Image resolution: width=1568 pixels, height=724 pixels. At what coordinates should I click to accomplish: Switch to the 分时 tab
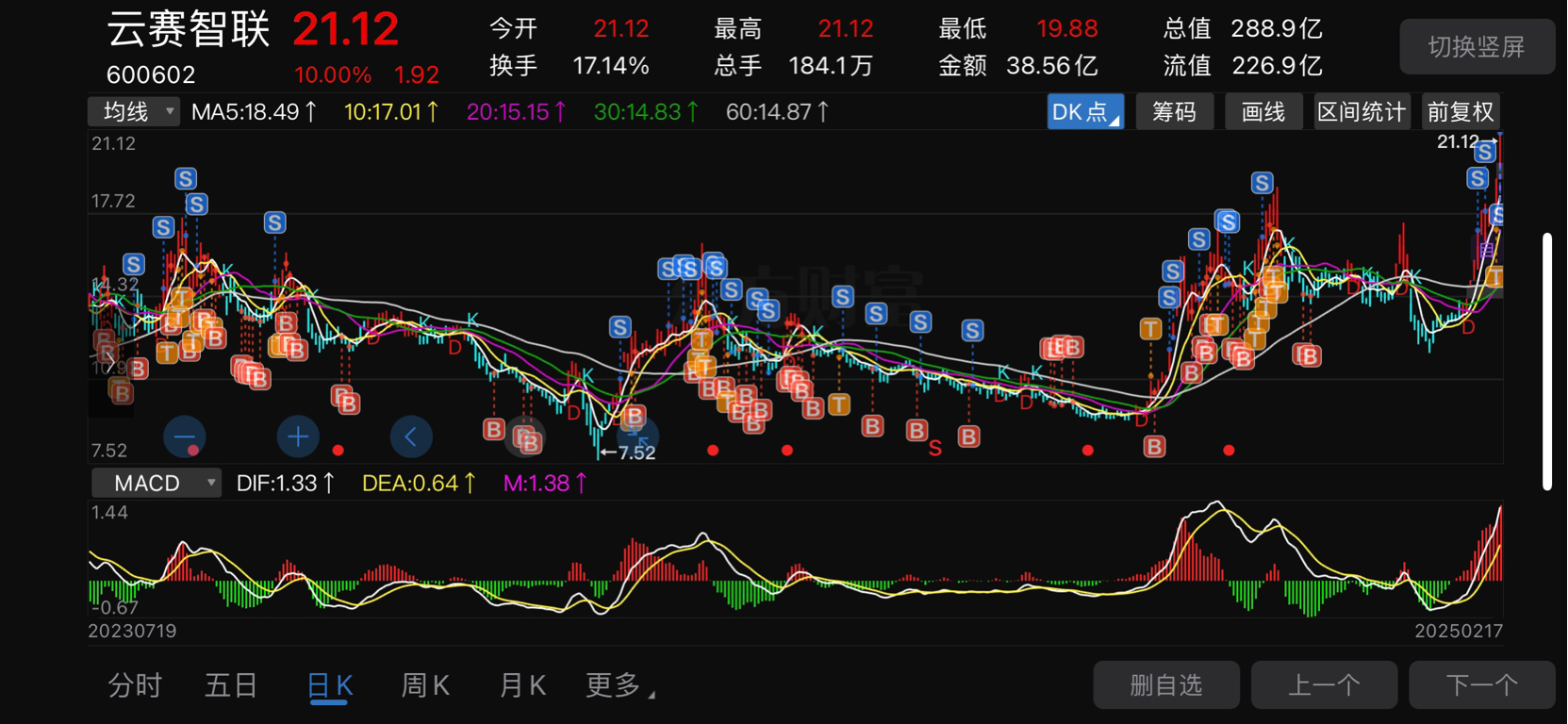pyautogui.click(x=135, y=685)
